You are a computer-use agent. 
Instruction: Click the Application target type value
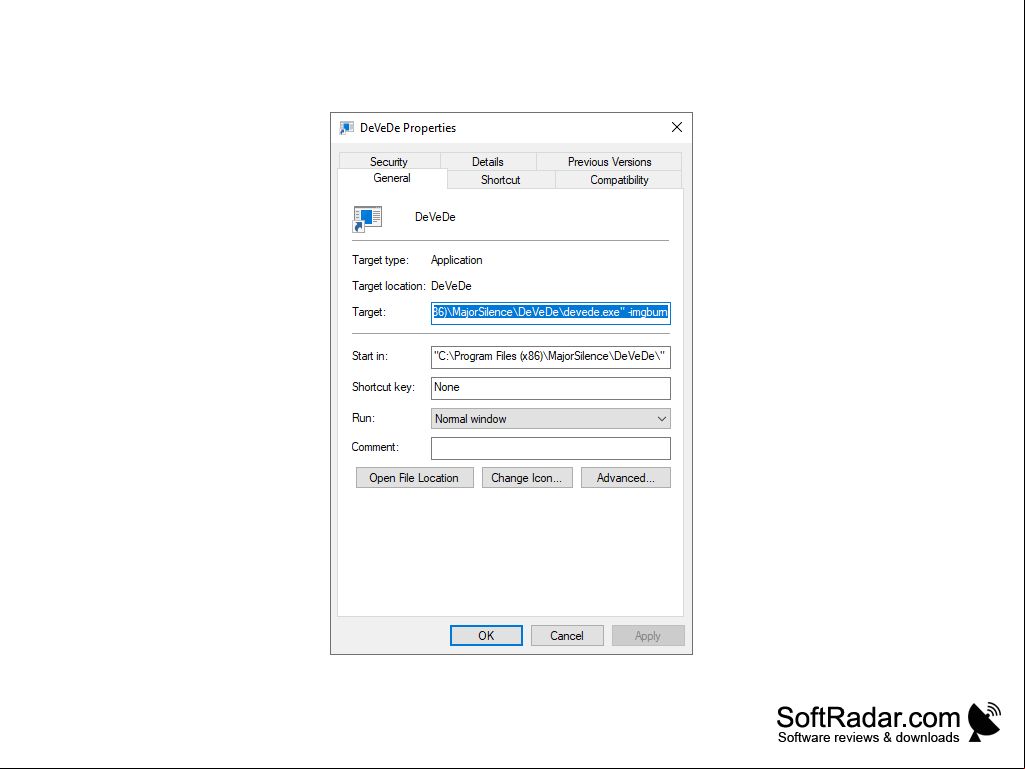[x=457, y=260]
